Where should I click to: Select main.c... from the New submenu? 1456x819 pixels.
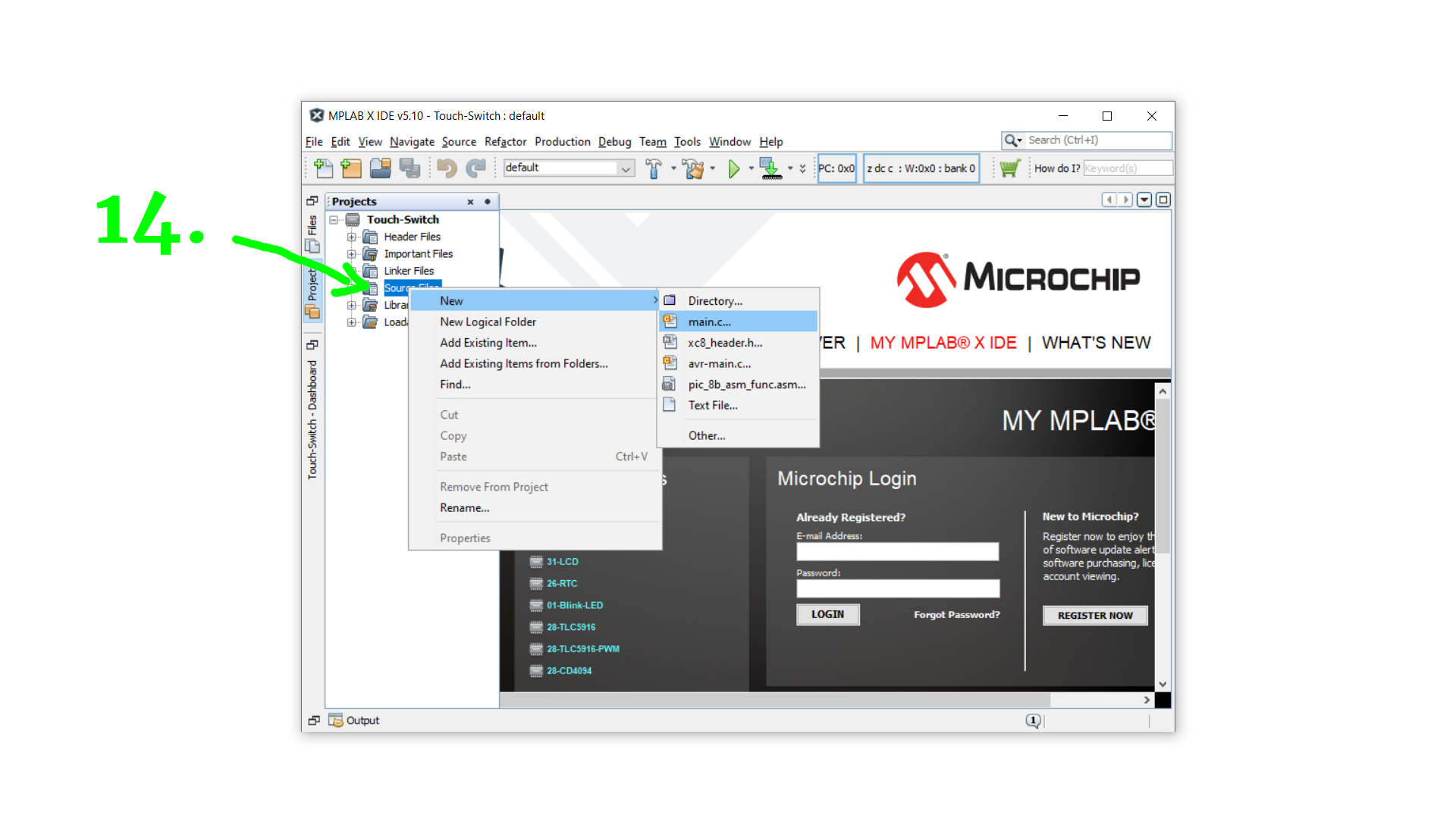click(x=709, y=322)
